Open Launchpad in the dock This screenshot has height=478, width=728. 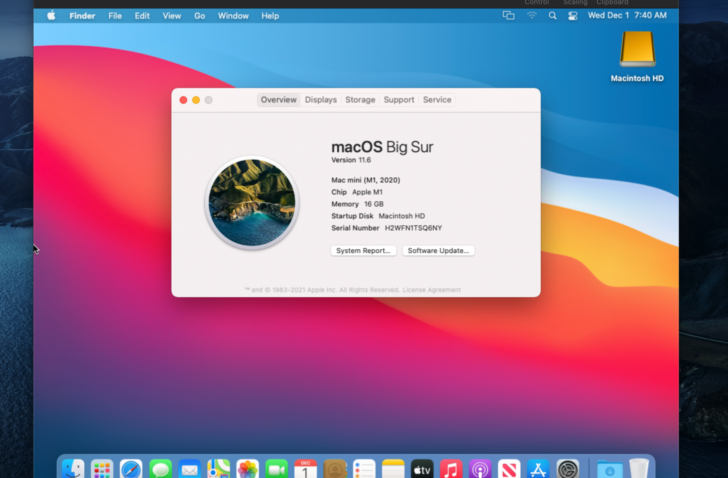102,469
